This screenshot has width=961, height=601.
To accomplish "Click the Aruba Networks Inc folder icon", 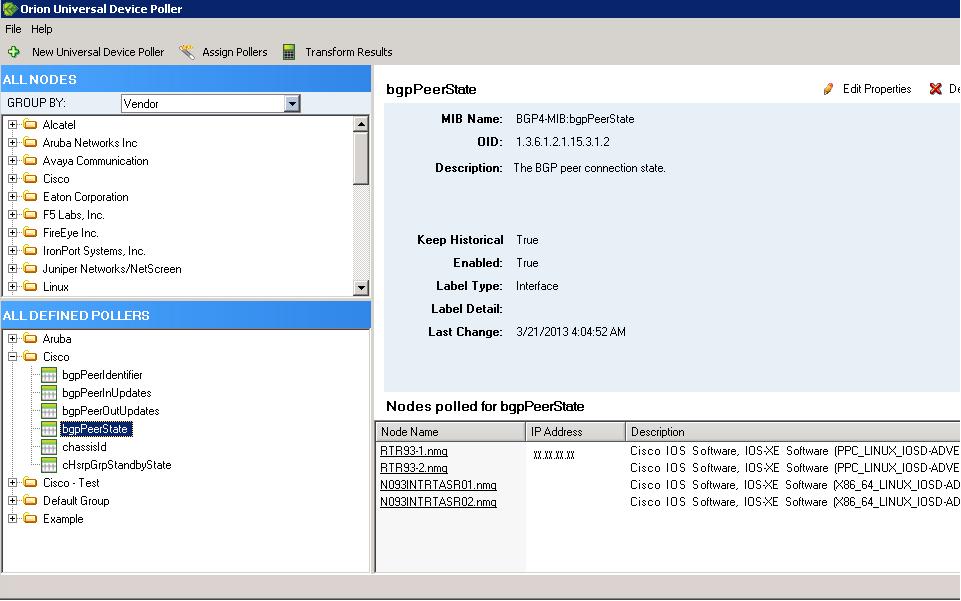I will (30, 143).
